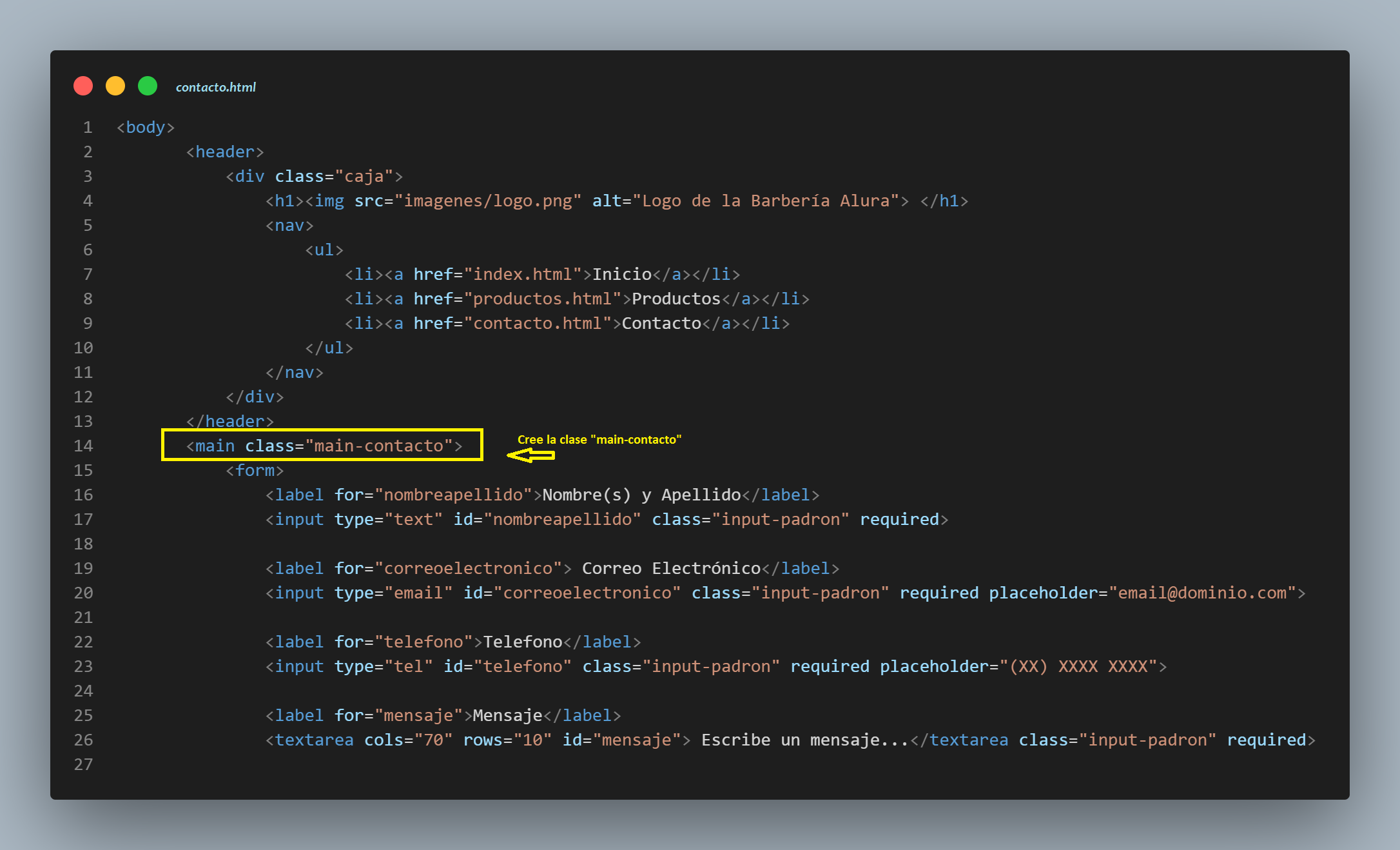Click the div class="caja" line

click(314, 176)
